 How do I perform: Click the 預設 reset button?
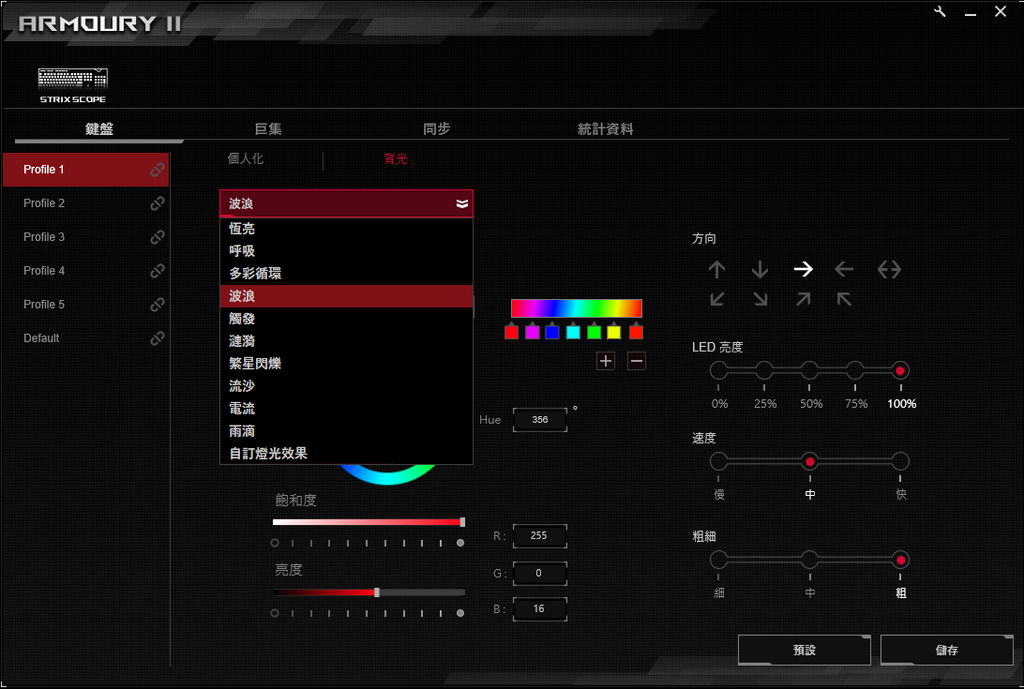(x=805, y=650)
